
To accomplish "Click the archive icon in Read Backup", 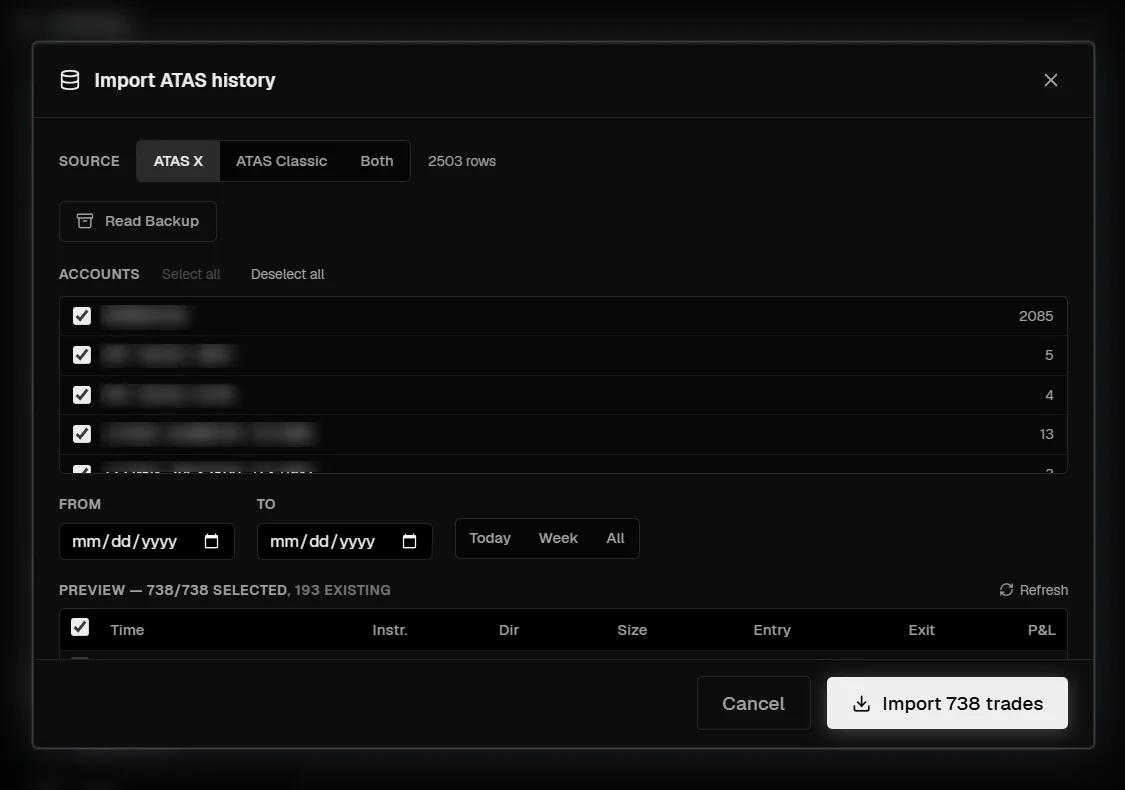I will coord(85,221).
